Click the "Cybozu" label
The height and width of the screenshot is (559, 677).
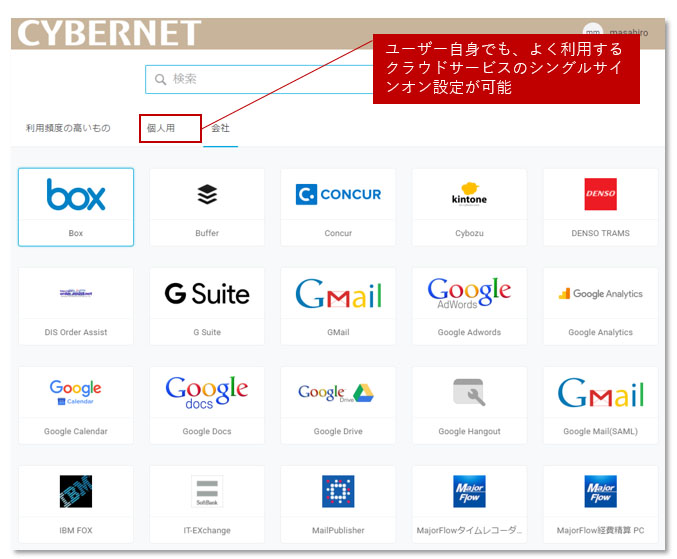click(x=469, y=233)
